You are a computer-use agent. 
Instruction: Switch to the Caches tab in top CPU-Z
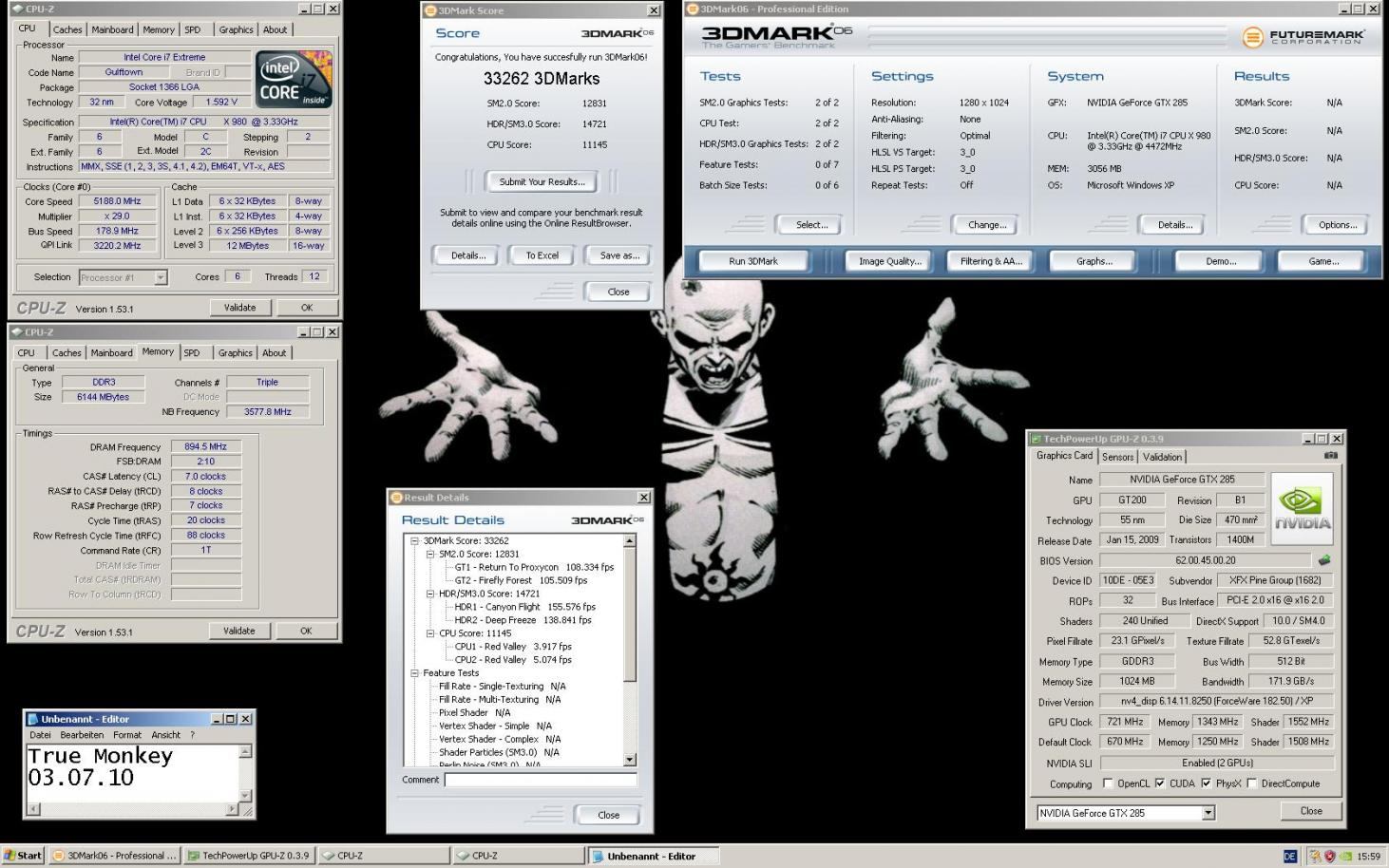(x=67, y=29)
